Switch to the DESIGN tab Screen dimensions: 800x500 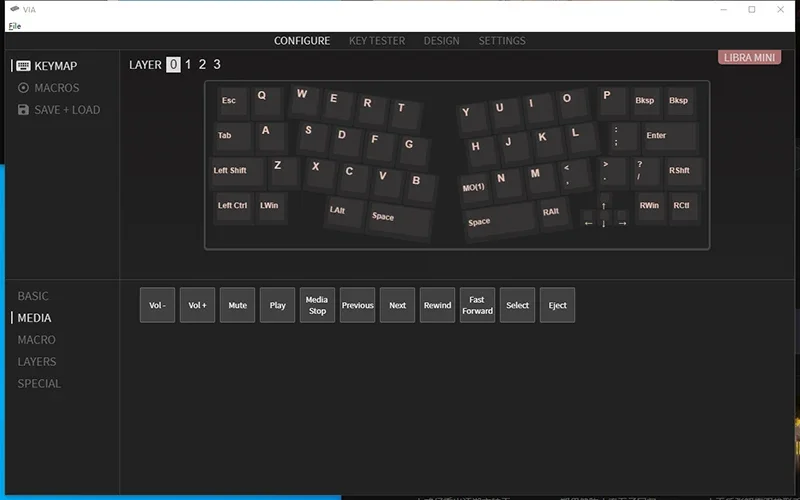tap(441, 41)
